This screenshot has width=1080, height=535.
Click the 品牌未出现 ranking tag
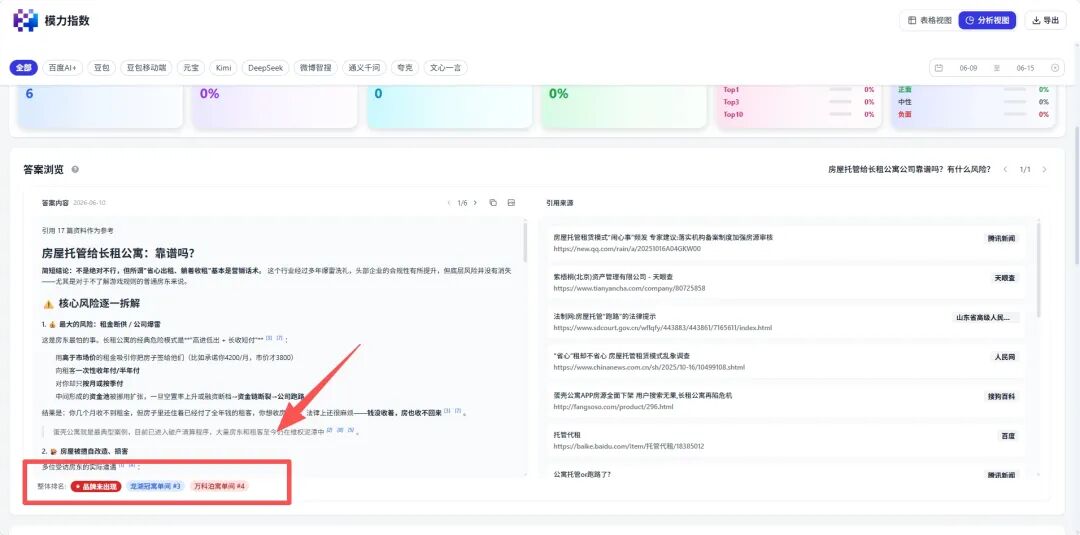[x=96, y=486]
